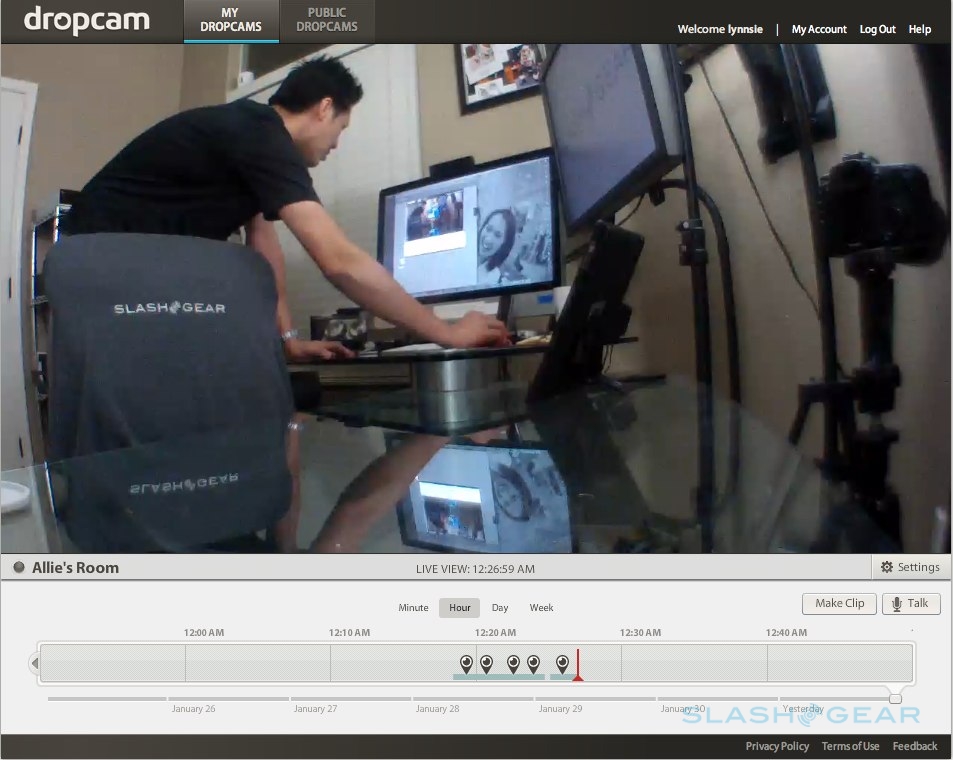The image size is (953, 760).
Task: Open the My Dropcams tab
Action: [230, 20]
